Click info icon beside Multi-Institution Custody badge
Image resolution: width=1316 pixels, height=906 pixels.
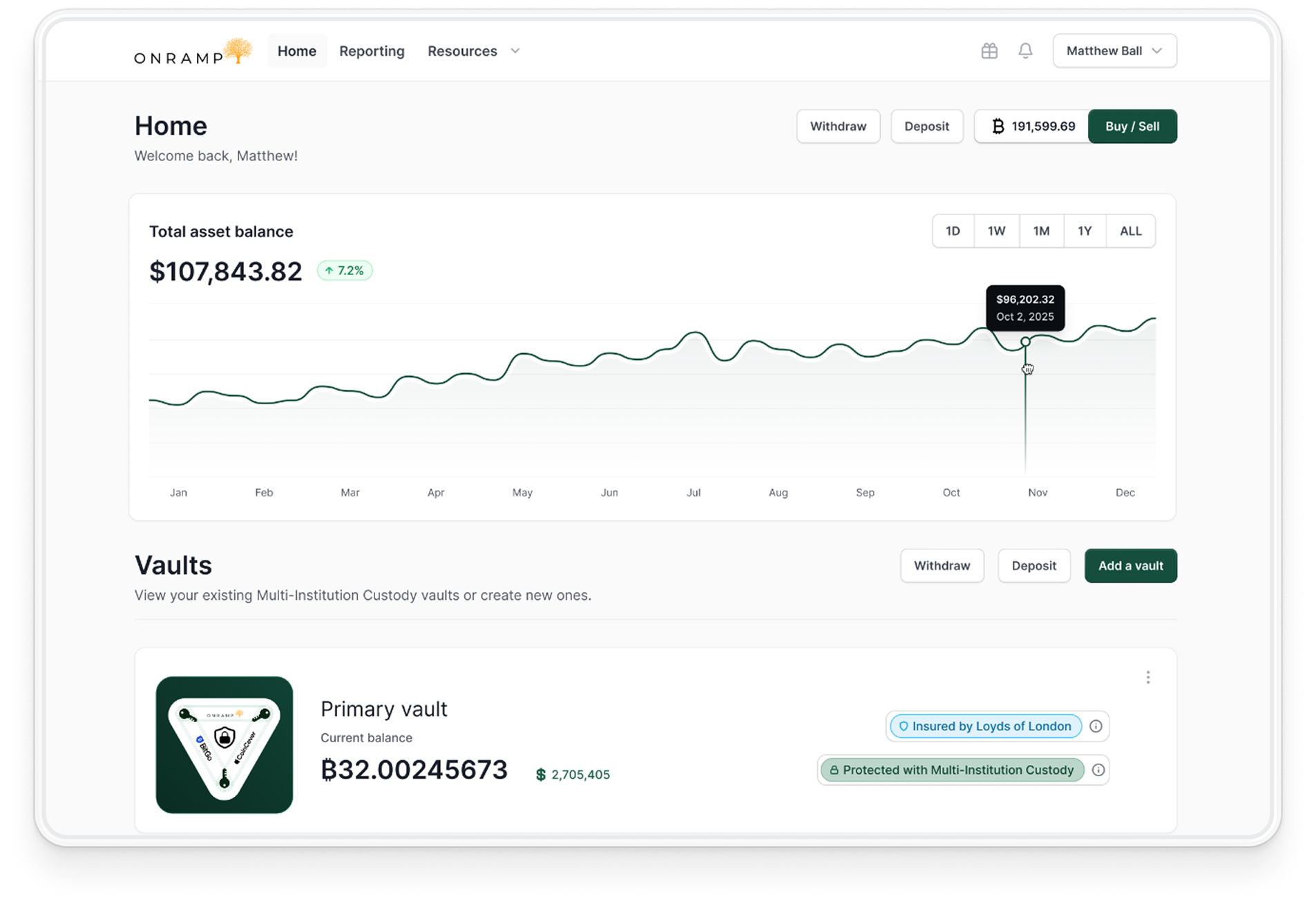pos(1098,770)
